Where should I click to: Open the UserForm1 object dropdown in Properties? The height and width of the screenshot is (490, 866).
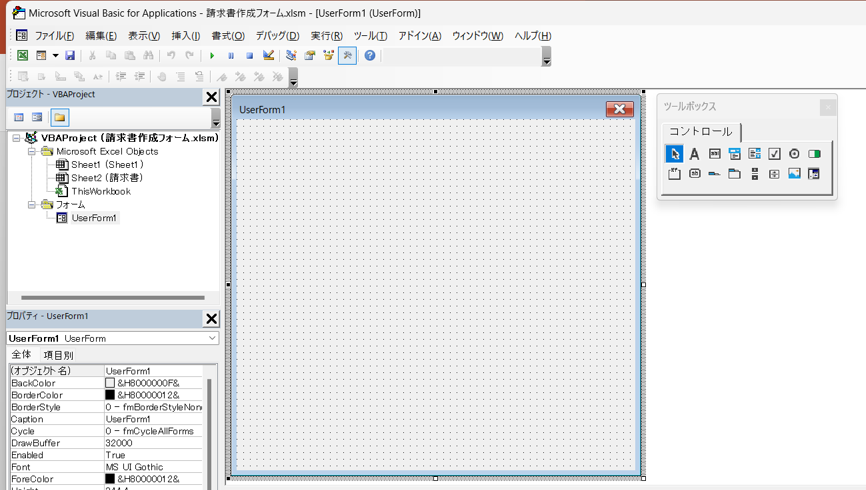tap(212, 339)
